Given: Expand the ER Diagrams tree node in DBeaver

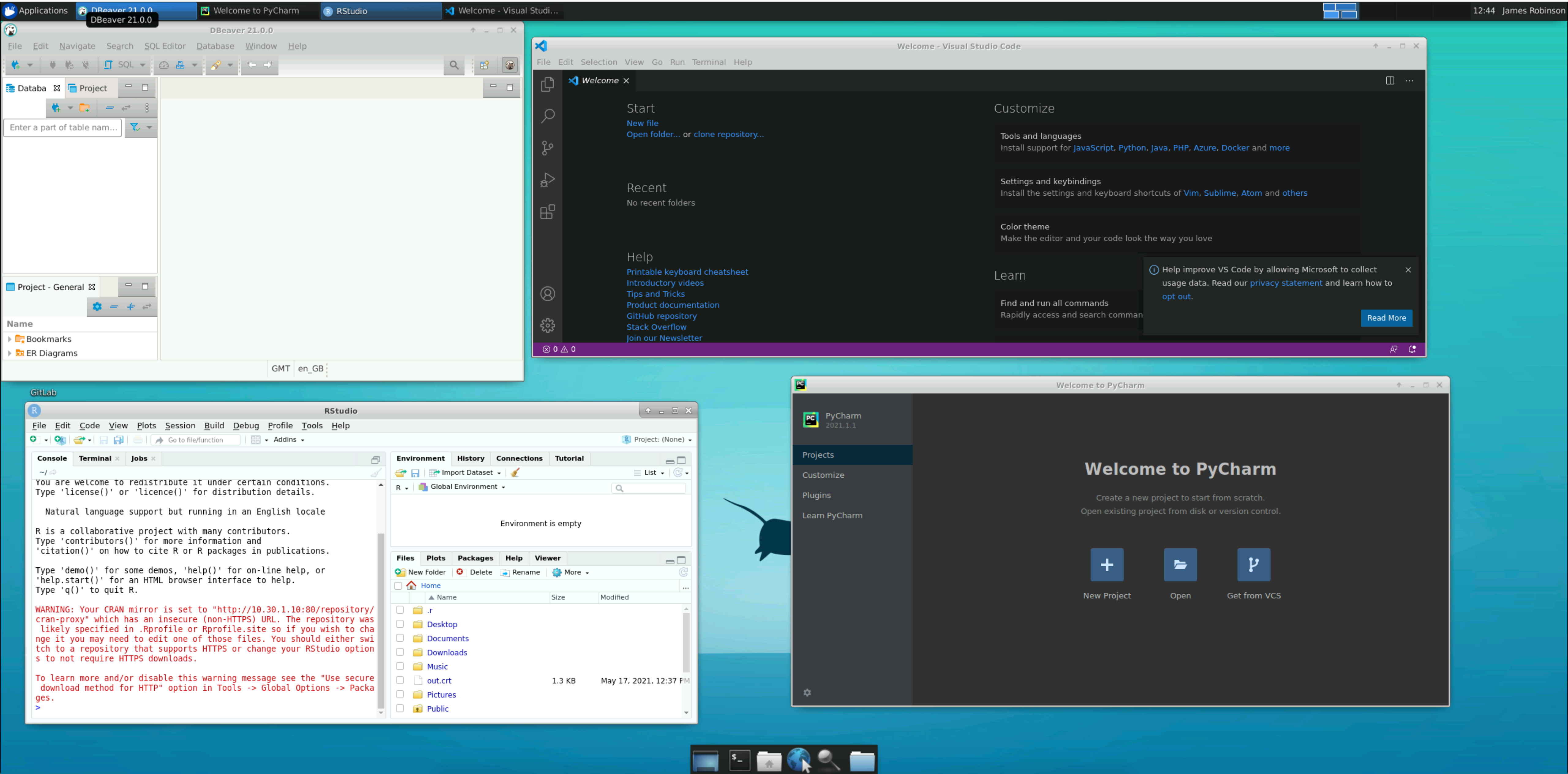Looking at the screenshot, I should pos(9,353).
